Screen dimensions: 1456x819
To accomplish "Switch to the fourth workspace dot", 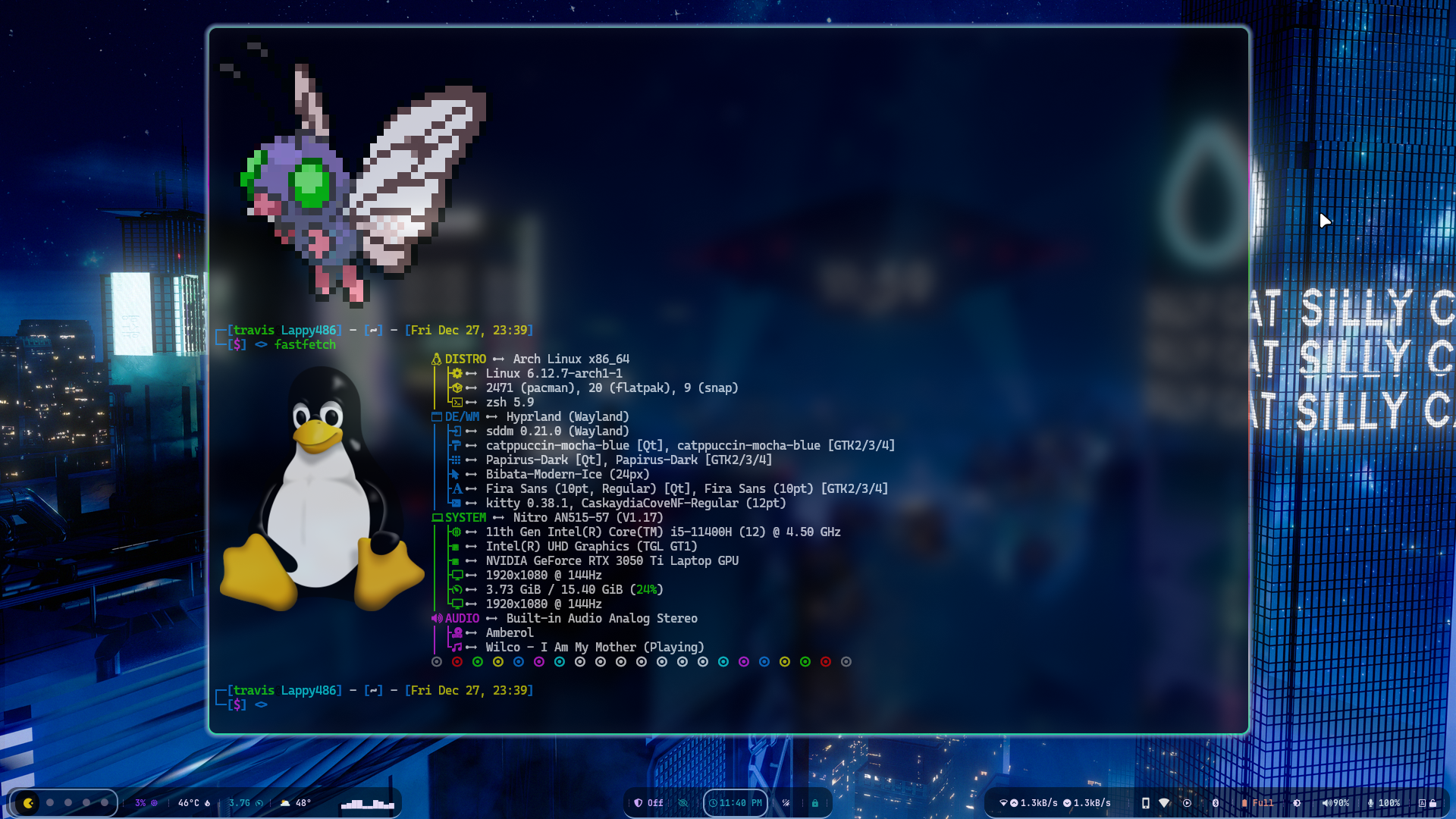I will (x=86, y=802).
